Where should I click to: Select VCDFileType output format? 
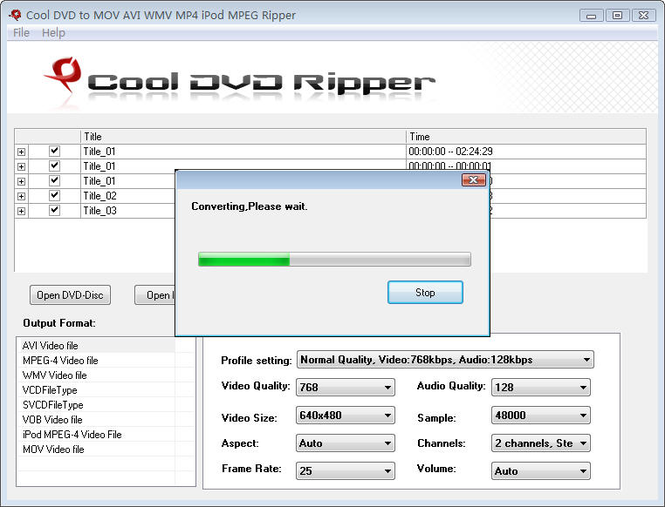[97, 390]
